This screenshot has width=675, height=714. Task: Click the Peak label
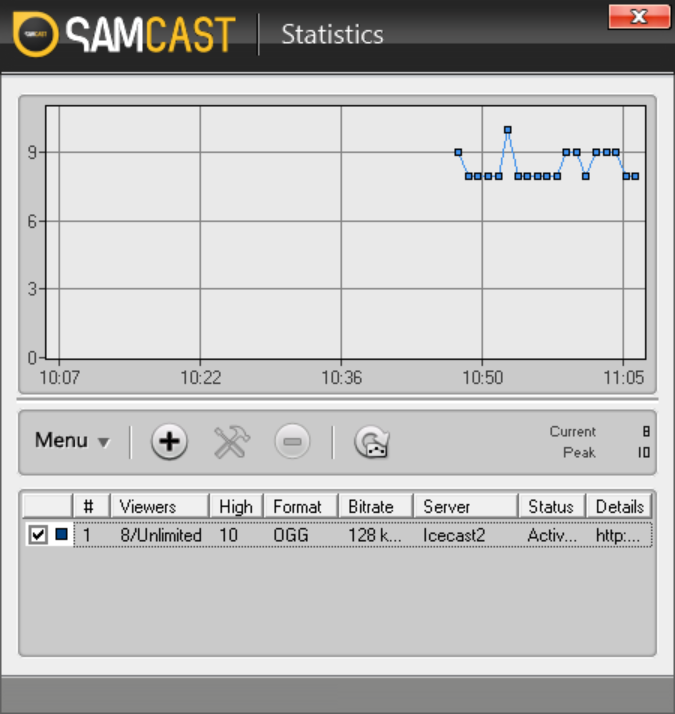point(579,452)
